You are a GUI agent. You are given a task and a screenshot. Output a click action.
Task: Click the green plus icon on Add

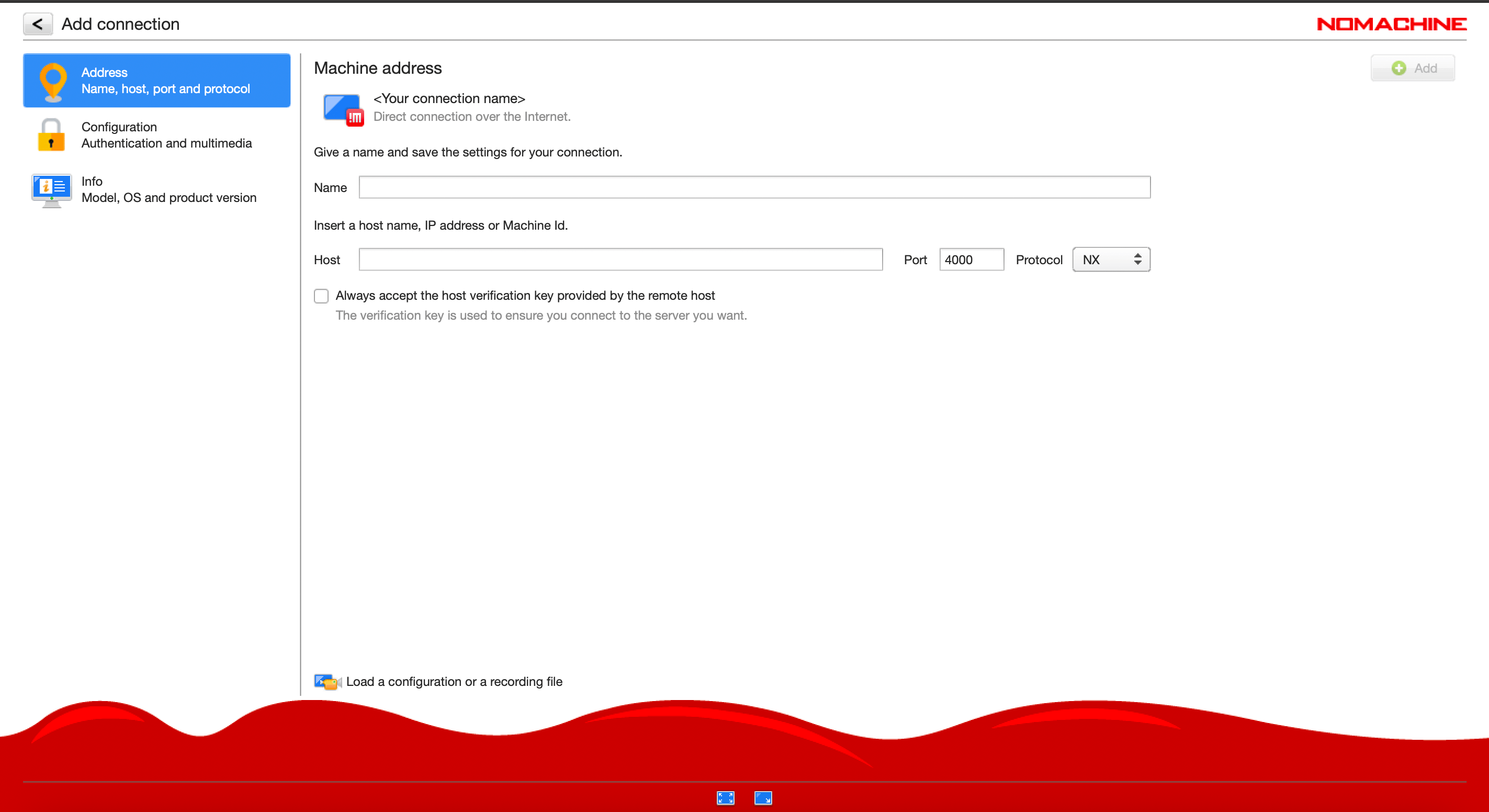click(x=1399, y=68)
